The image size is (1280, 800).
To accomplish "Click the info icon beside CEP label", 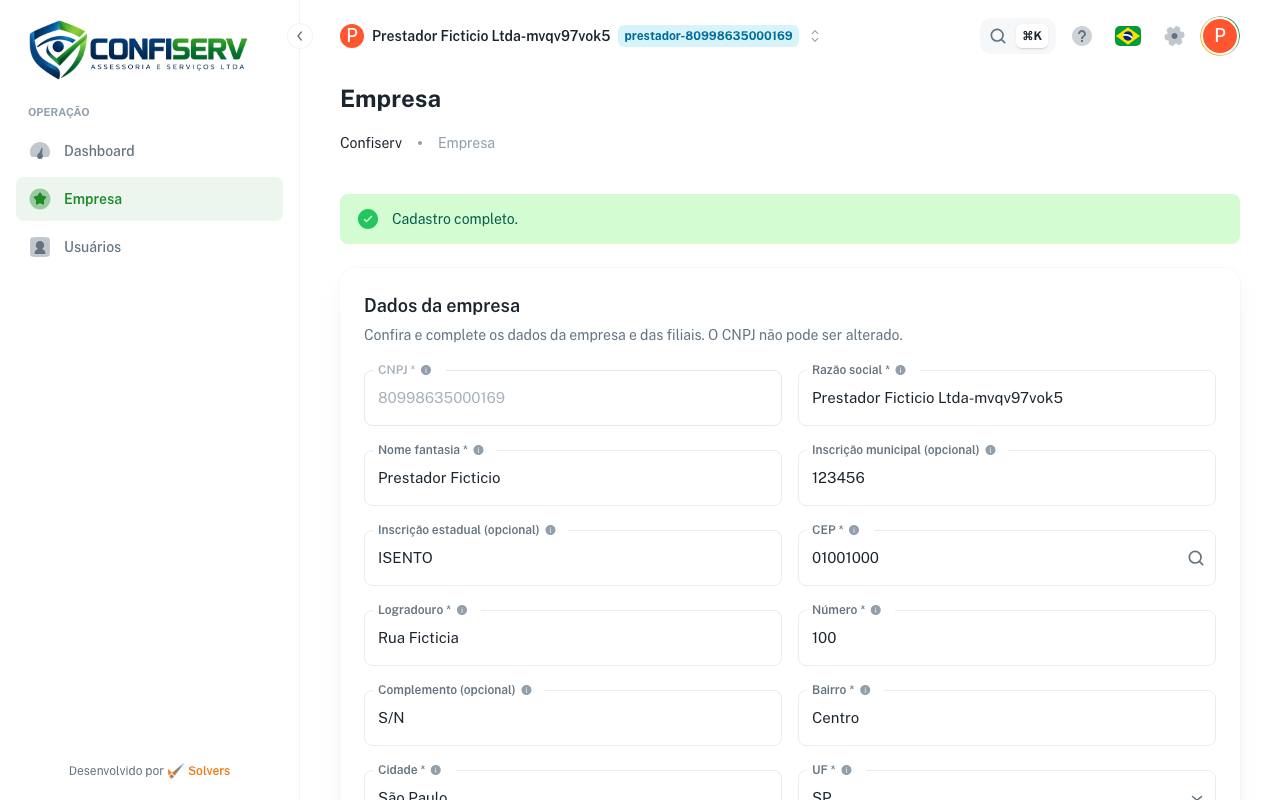I will 853,530.
